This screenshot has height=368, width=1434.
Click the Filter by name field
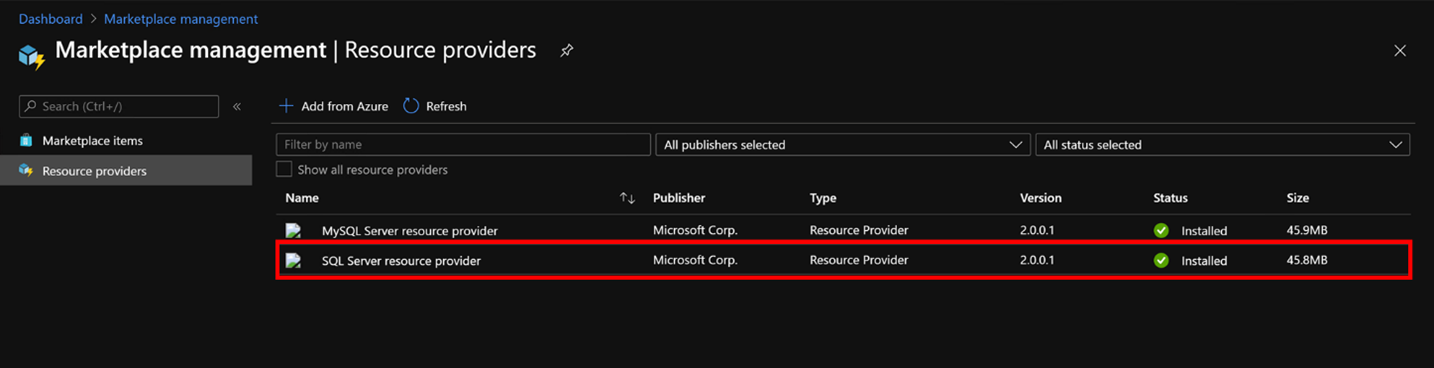click(x=463, y=145)
